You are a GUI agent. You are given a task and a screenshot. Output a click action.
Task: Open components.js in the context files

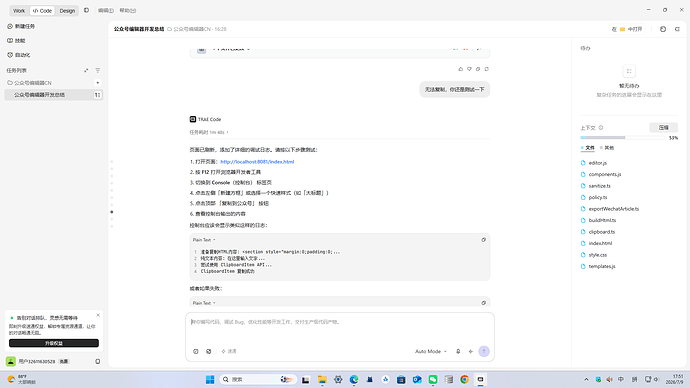tap(605, 174)
